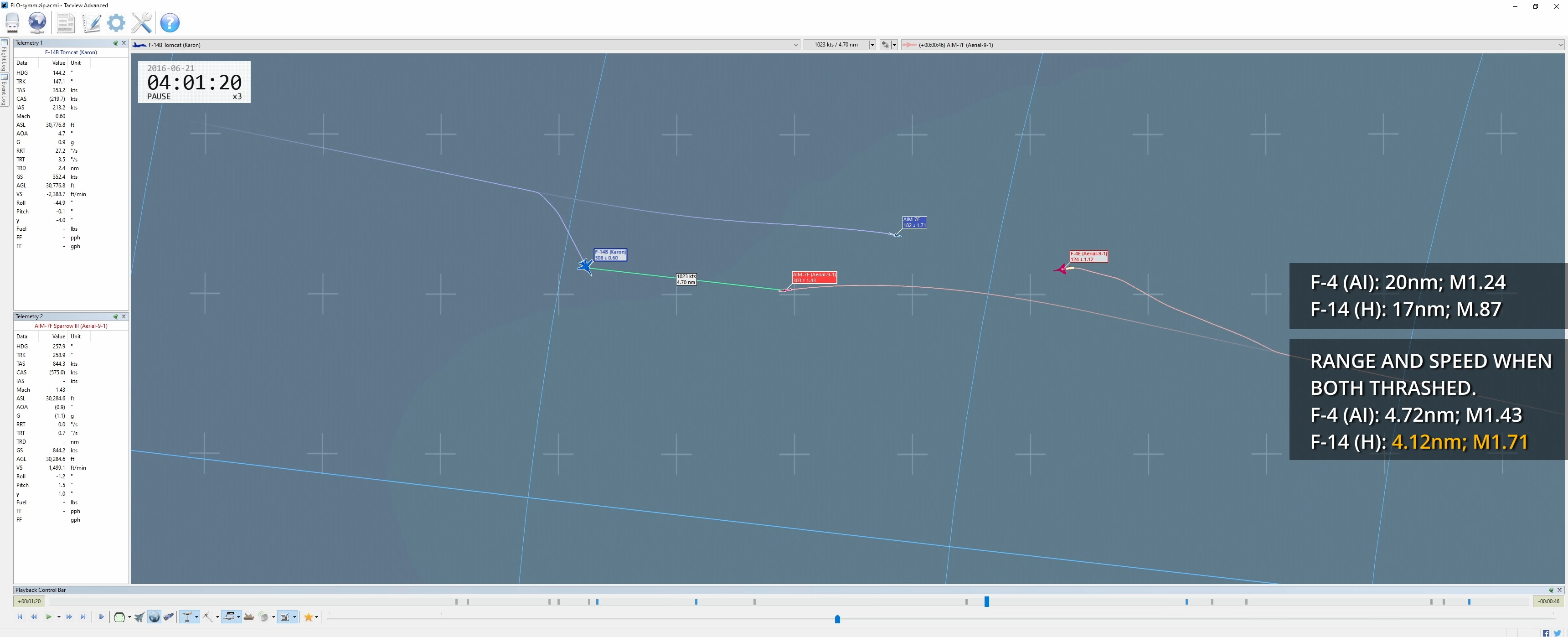
Task: Open the wrench and screwdriver tools
Action: [141, 22]
